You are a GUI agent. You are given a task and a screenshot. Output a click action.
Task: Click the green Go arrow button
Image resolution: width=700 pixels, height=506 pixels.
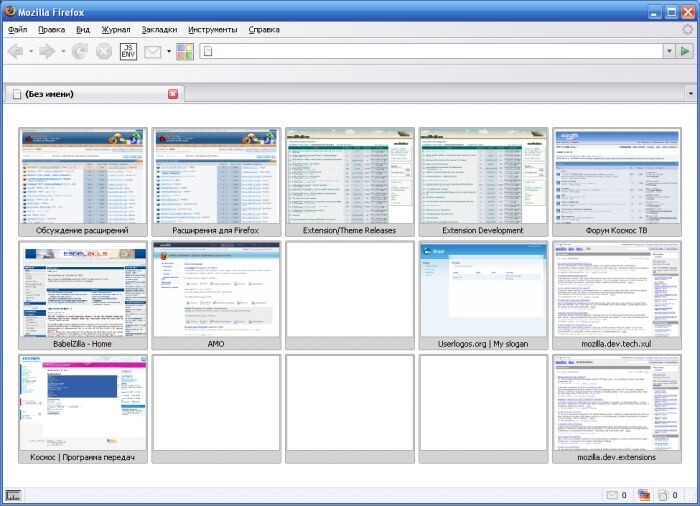point(684,51)
